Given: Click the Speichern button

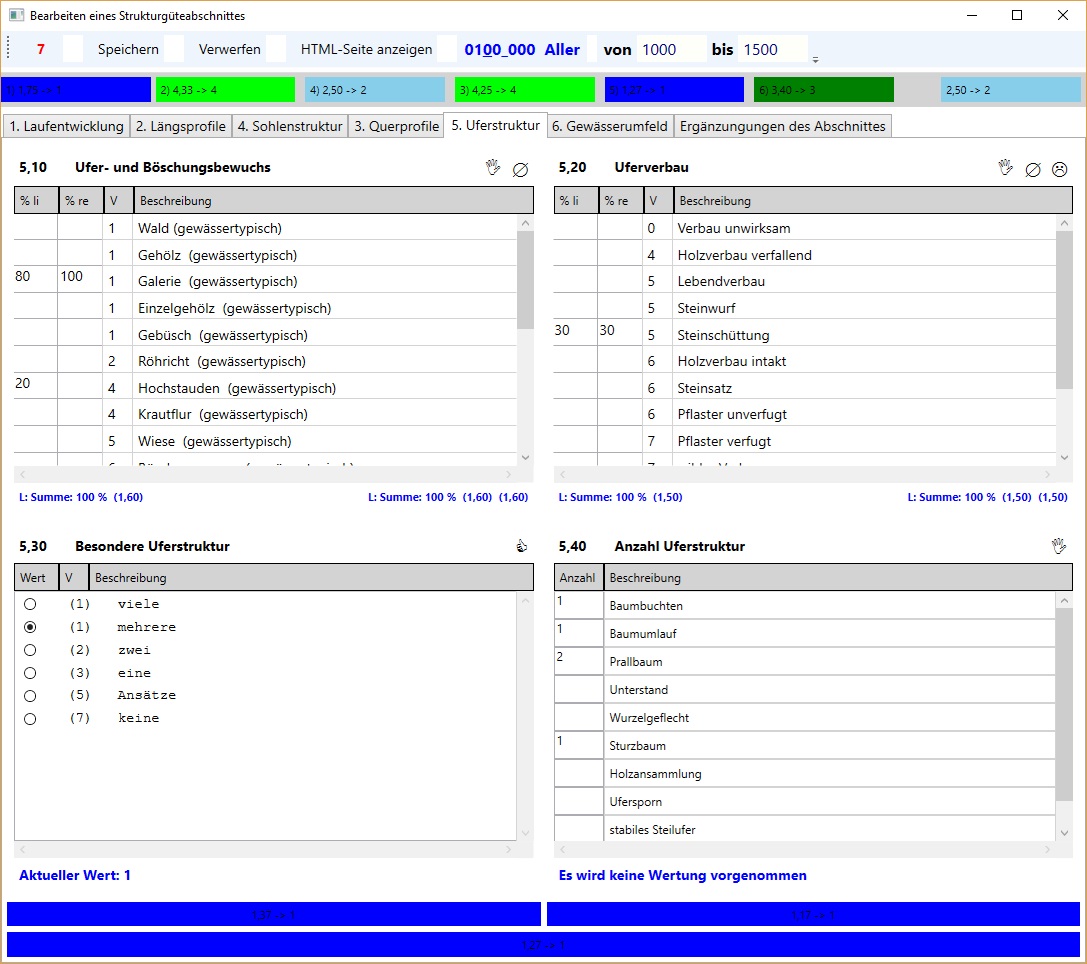Looking at the screenshot, I should [x=128, y=49].
